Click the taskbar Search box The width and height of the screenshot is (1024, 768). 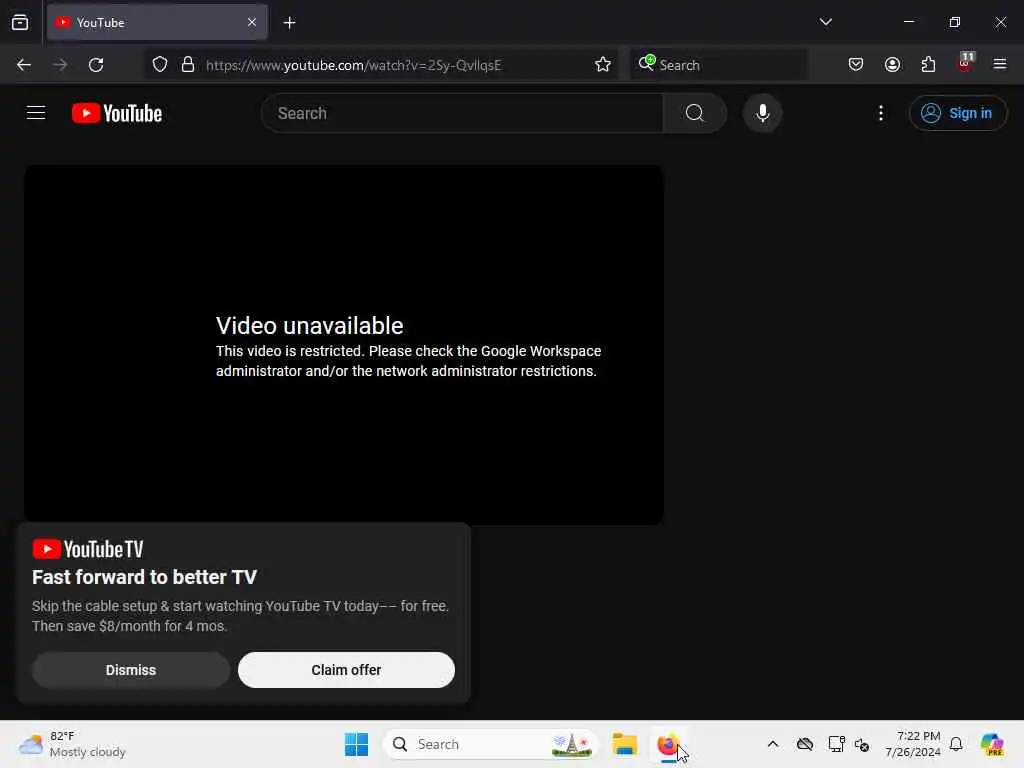click(x=490, y=744)
